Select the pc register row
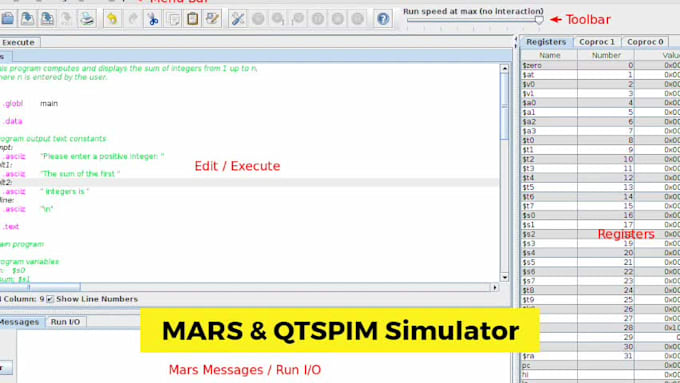The height and width of the screenshot is (383, 680). pyautogui.click(x=601, y=366)
